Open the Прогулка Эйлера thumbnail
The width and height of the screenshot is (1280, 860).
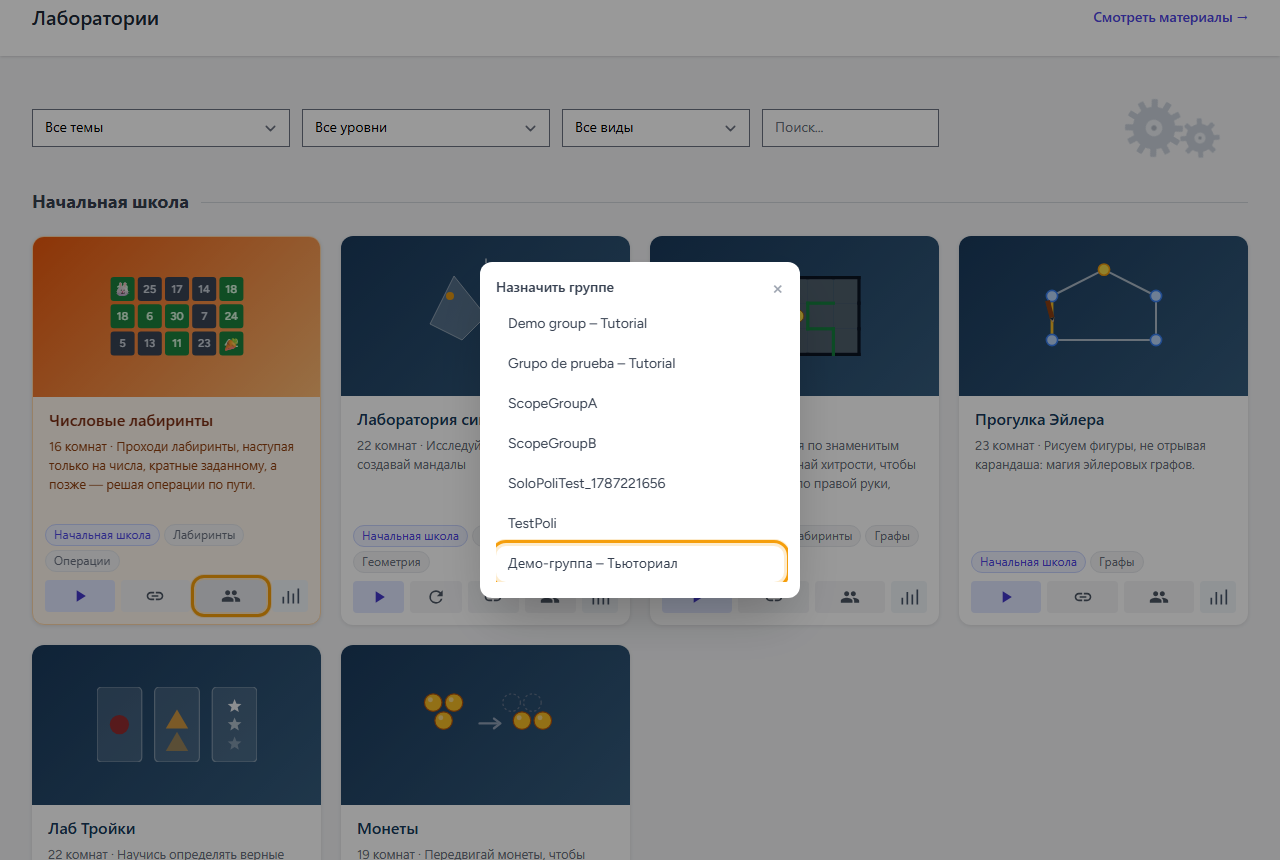1103,316
